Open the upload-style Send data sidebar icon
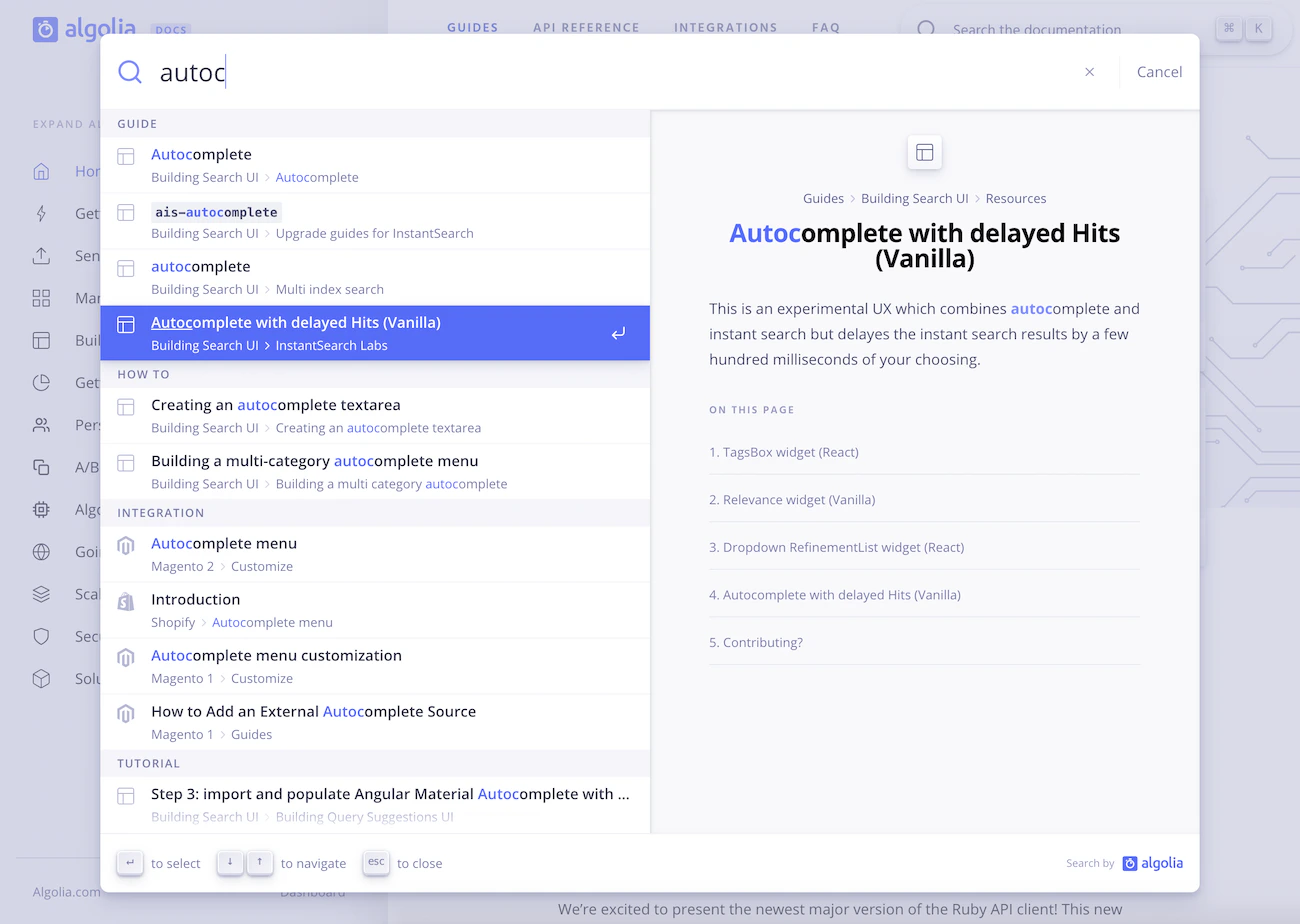Image resolution: width=1300 pixels, height=924 pixels. (x=41, y=255)
